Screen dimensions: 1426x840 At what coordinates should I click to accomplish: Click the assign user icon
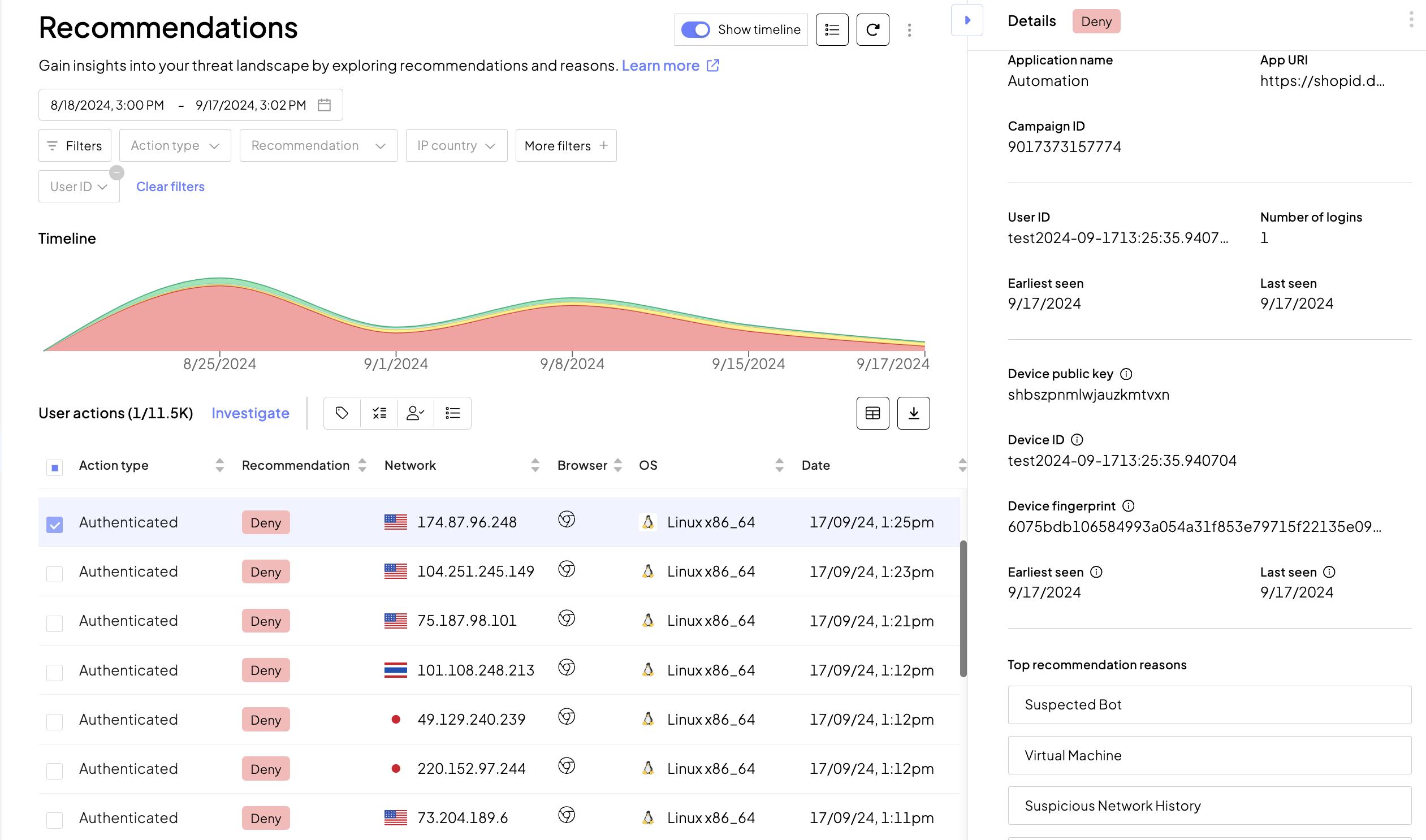416,413
